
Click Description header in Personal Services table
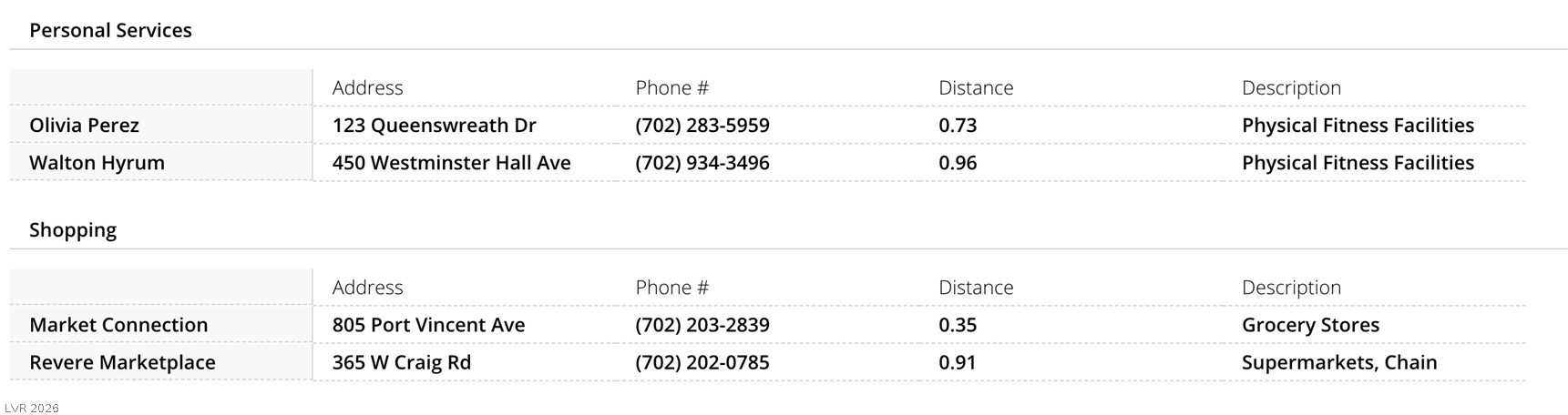[1291, 88]
